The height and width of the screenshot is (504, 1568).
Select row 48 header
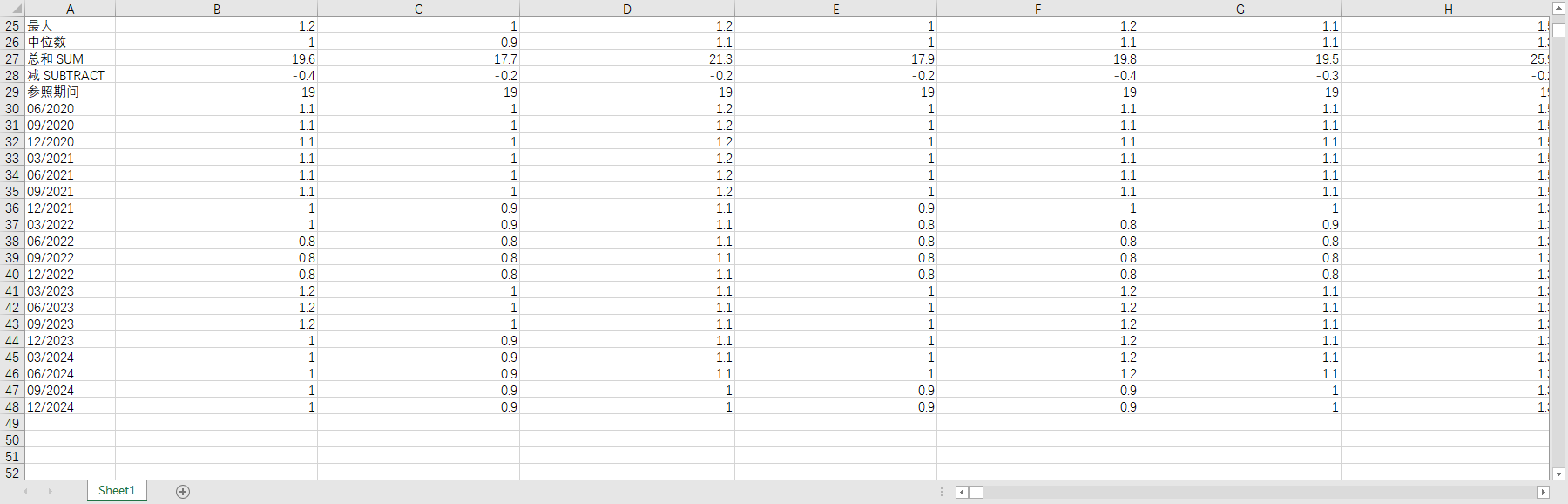click(12, 407)
